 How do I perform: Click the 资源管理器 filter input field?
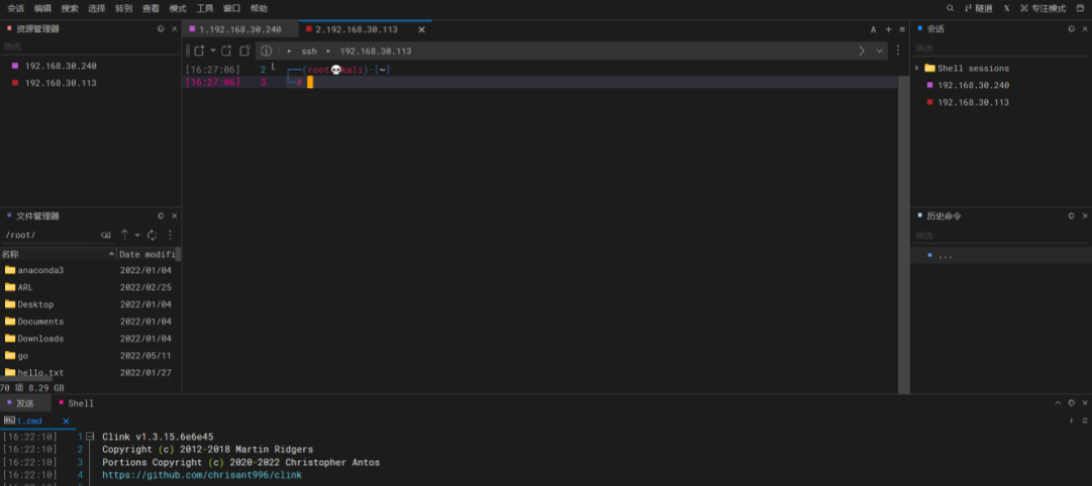pyautogui.click(x=91, y=46)
